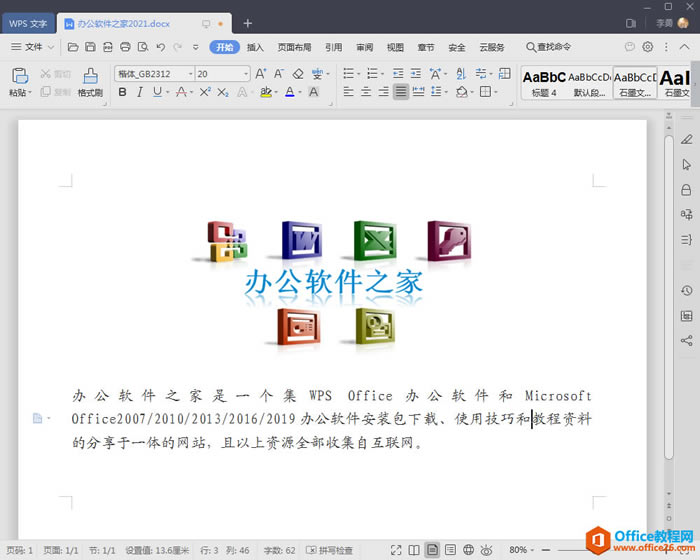Export document to PDF

108,47
